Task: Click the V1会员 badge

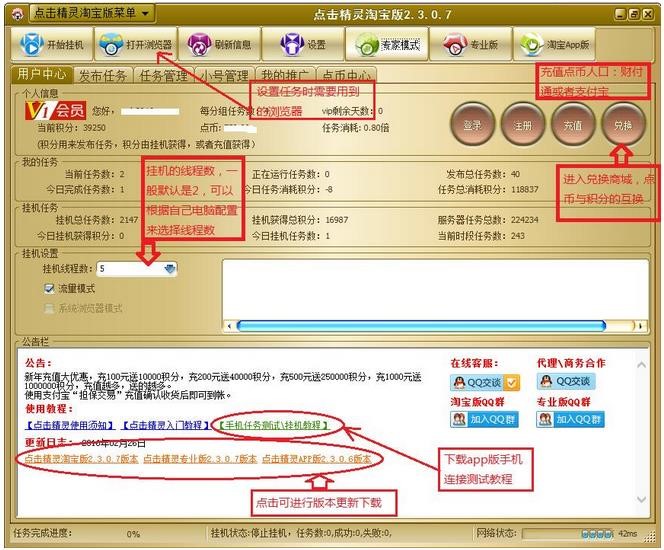Action: 55,111
